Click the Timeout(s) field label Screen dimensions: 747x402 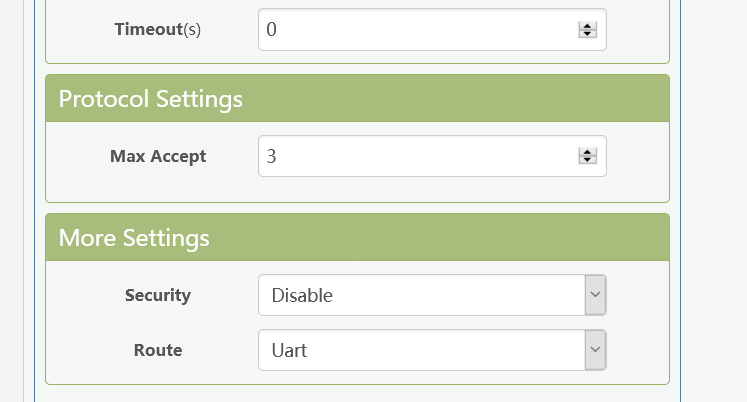[x=158, y=29]
